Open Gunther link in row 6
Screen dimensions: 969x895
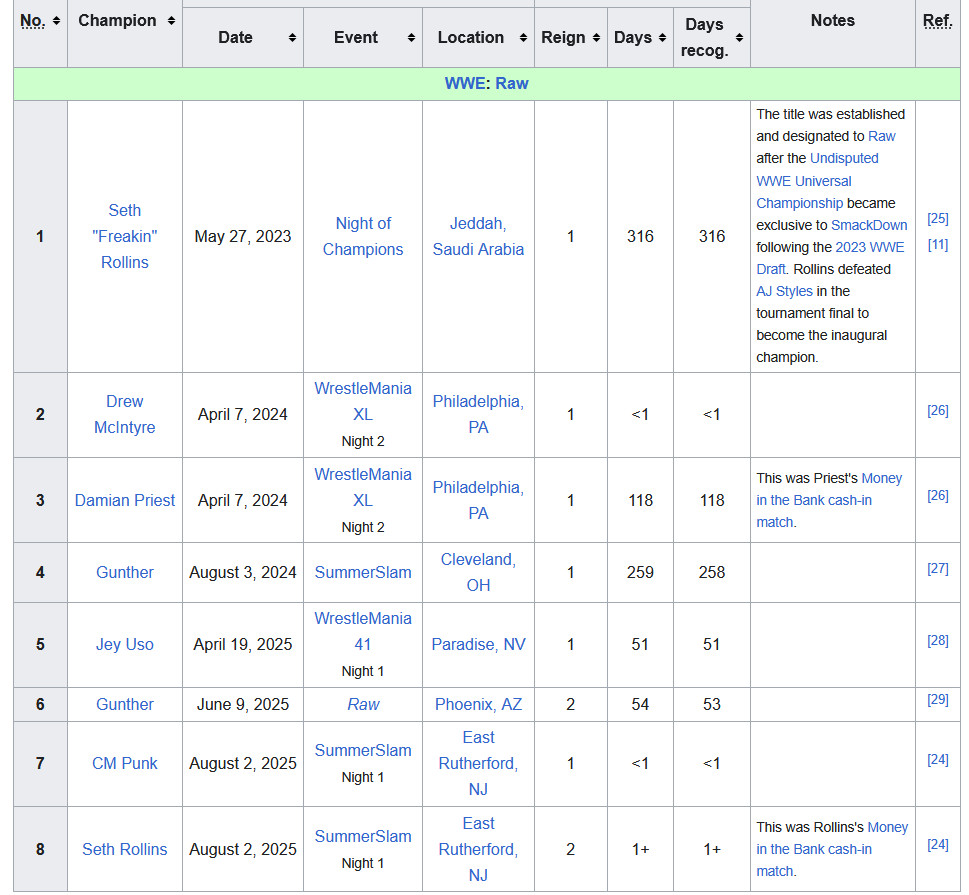click(125, 704)
